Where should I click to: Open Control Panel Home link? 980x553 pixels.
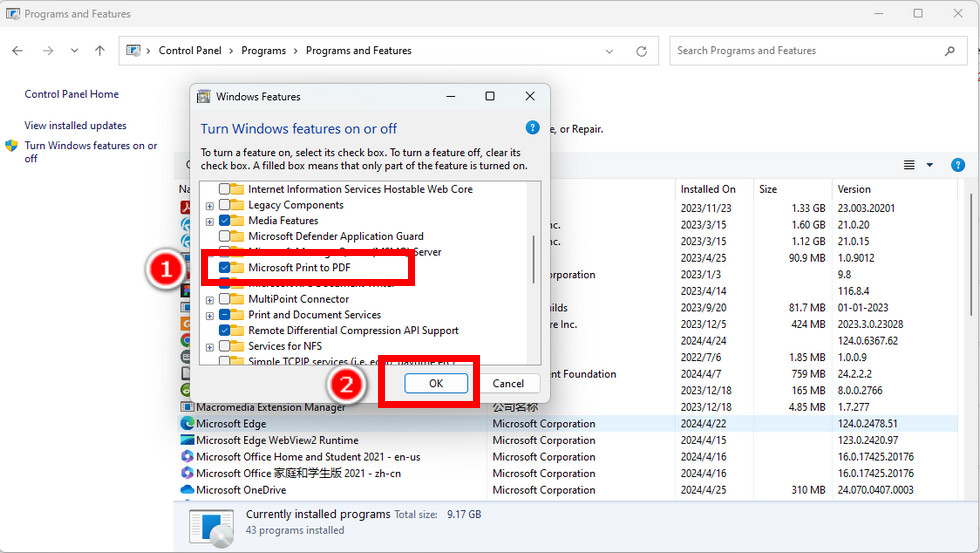(x=71, y=94)
